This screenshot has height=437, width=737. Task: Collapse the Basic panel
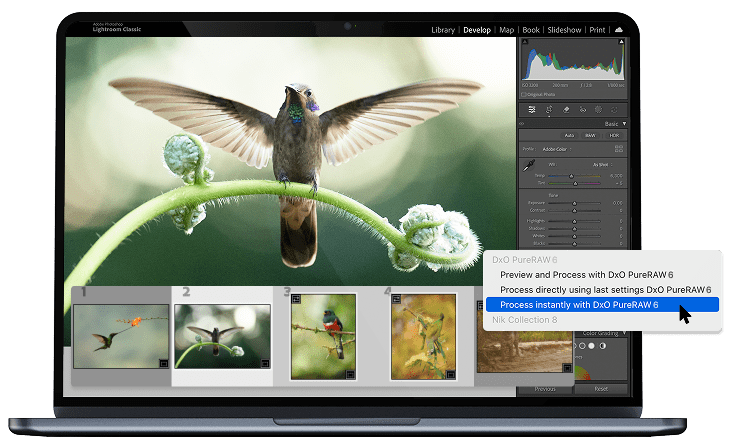point(624,123)
